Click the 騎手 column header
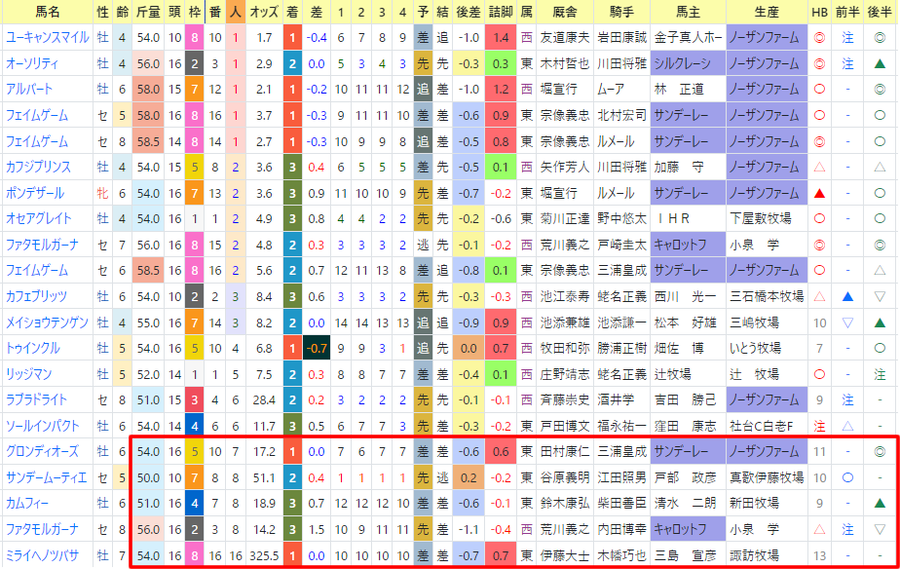 point(622,12)
